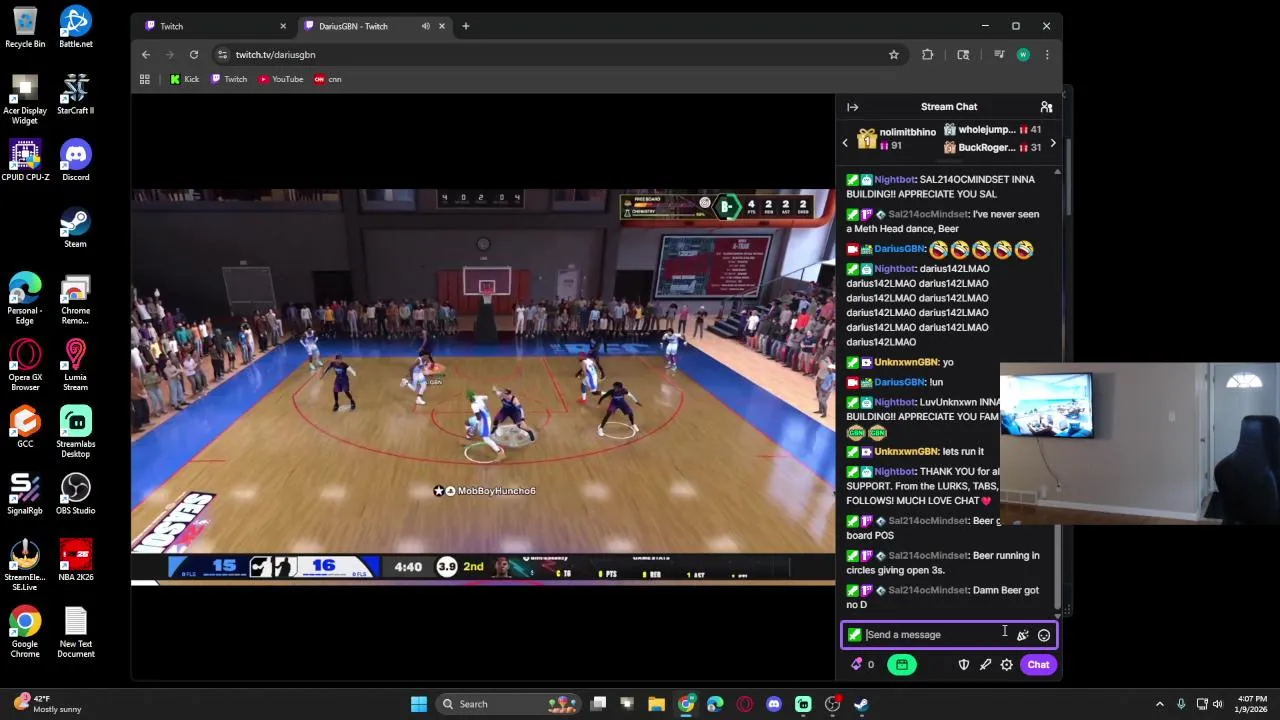Open channel points bits balance
1280x720 pixels.
click(862, 665)
